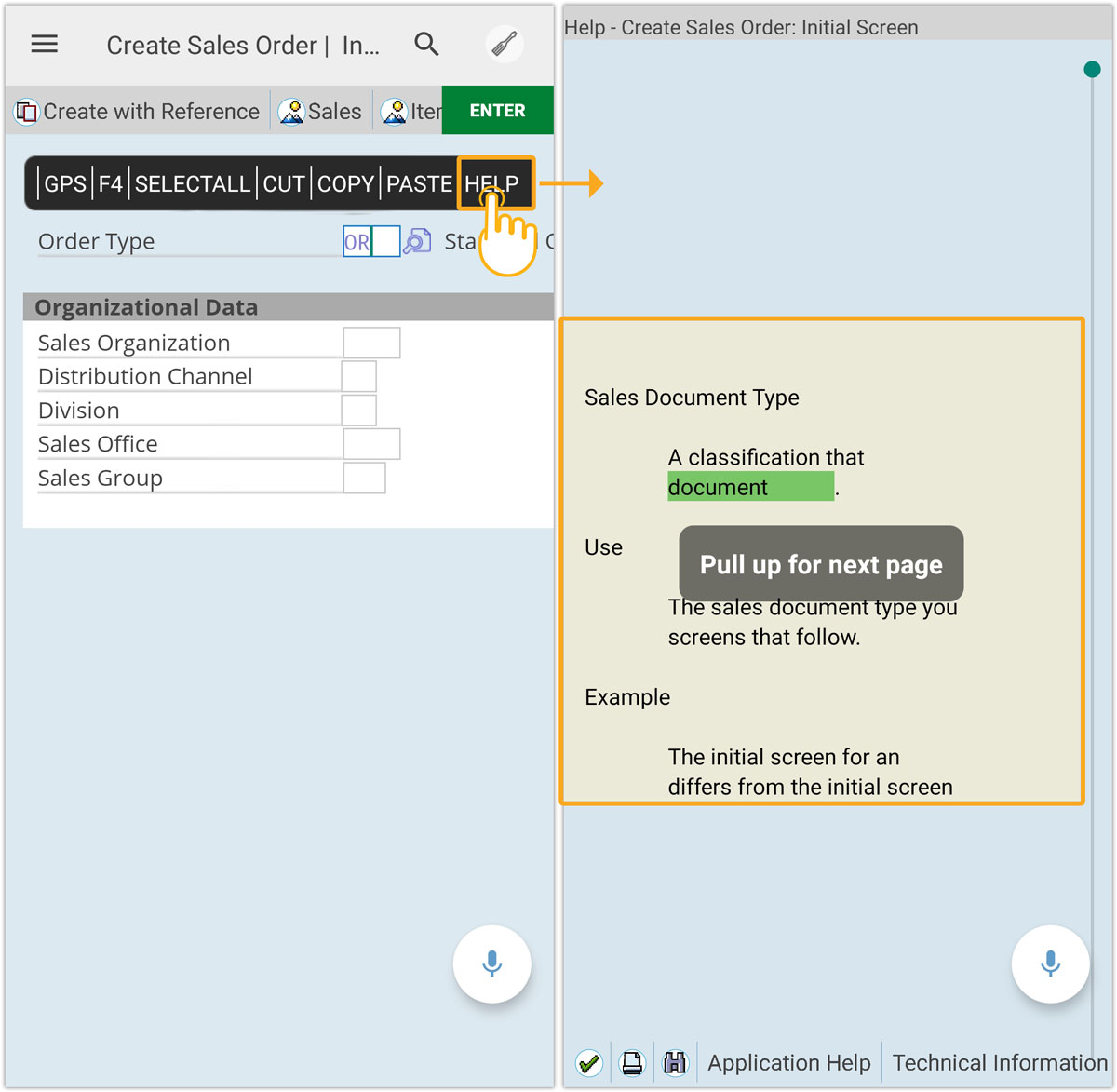Tap the search magnifier icon
1117x1092 pixels.
(426, 44)
